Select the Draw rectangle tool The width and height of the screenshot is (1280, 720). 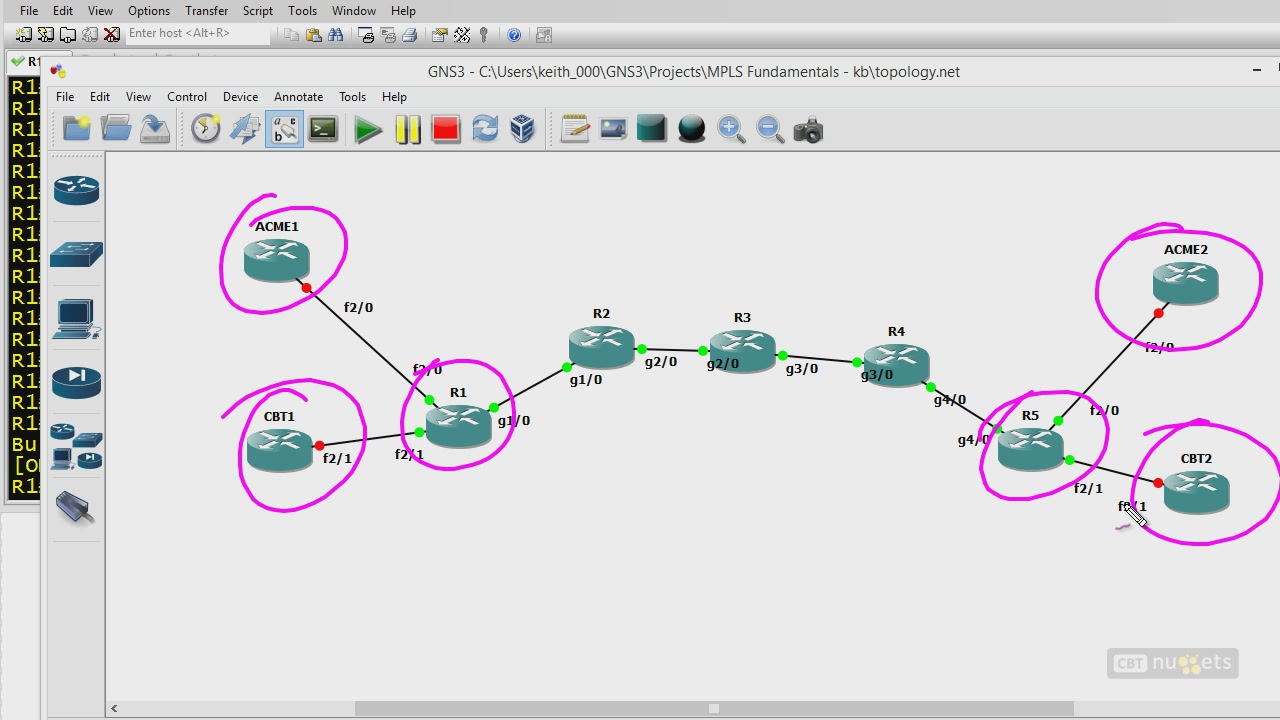click(651, 129)
